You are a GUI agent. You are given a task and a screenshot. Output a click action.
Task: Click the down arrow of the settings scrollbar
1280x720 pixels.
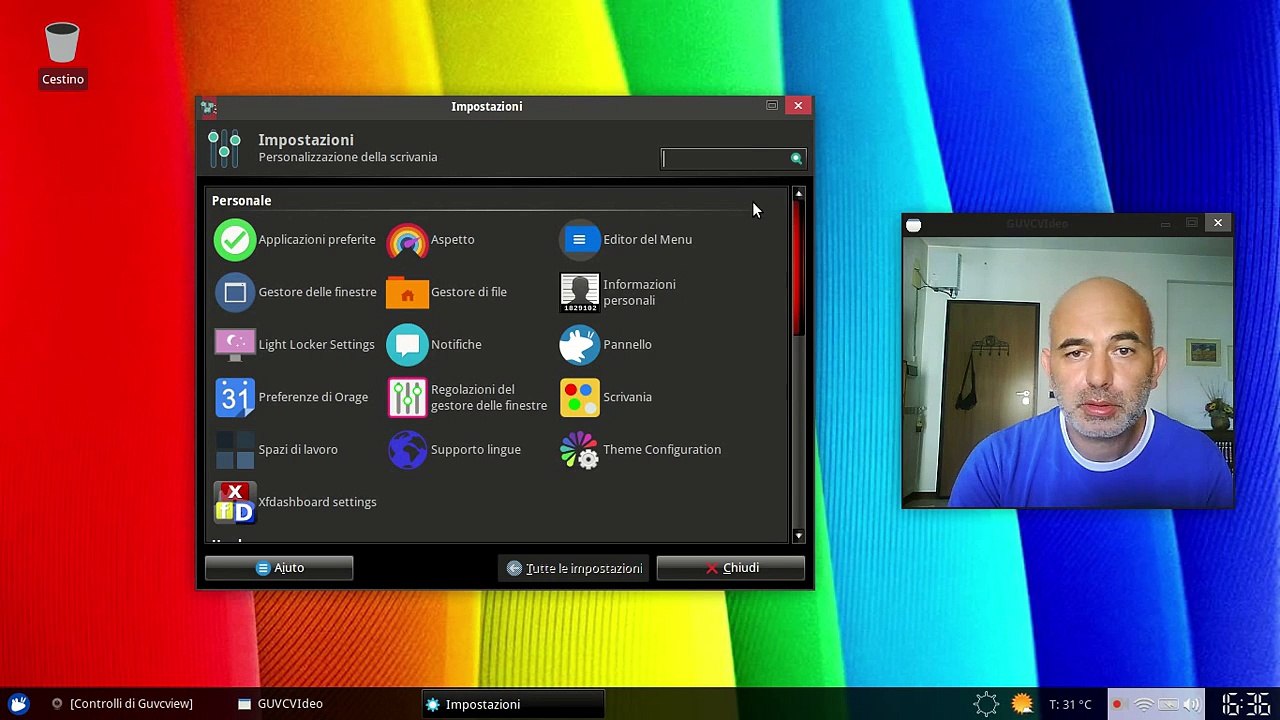pyautogui.click(x=798, y=536)
